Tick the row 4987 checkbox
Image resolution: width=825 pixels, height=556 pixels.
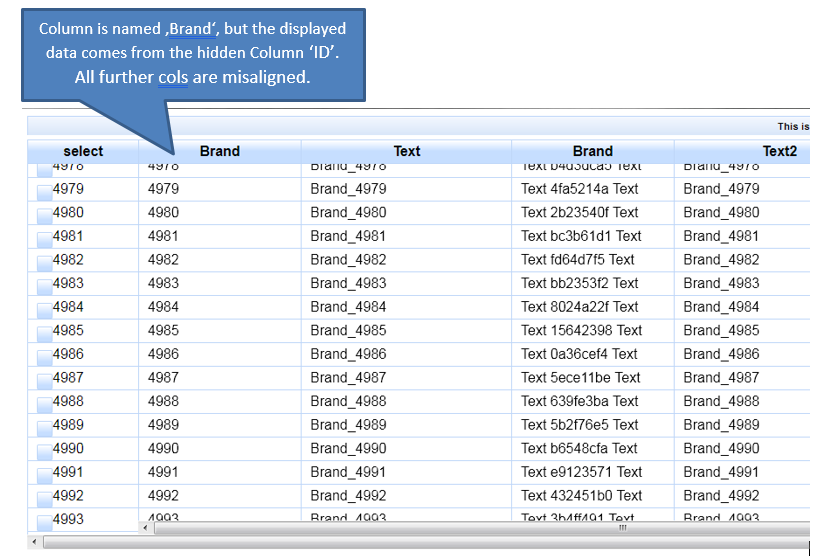(x=45, y=382)
